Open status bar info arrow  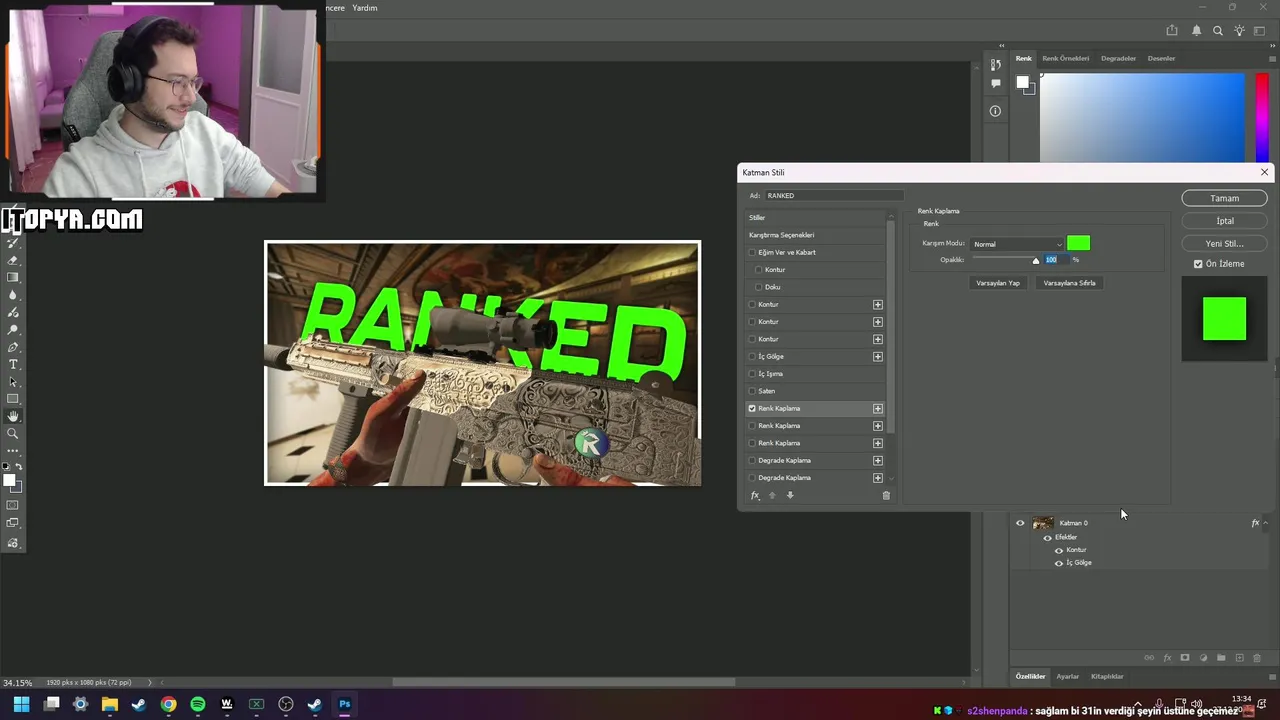150,682
